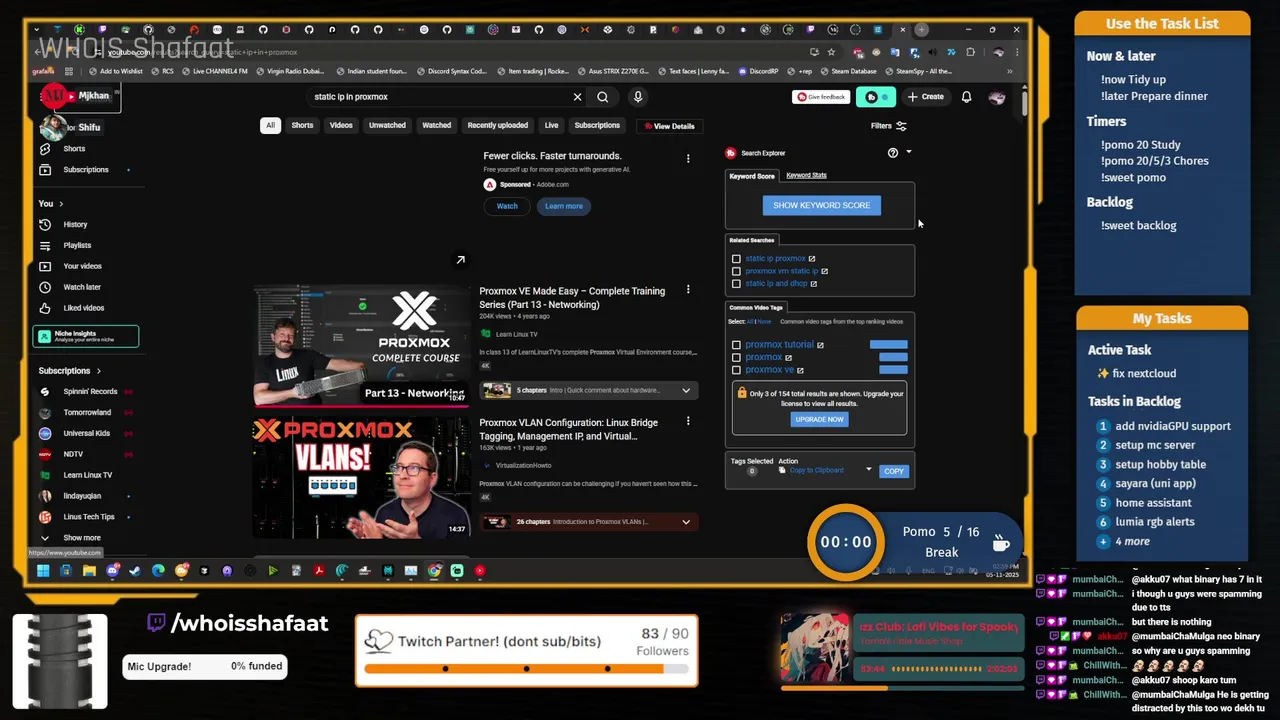1280x720 pixels.
Task: Open three-dot menu for the sponsored Adobe ad
Action: (687, 158)
